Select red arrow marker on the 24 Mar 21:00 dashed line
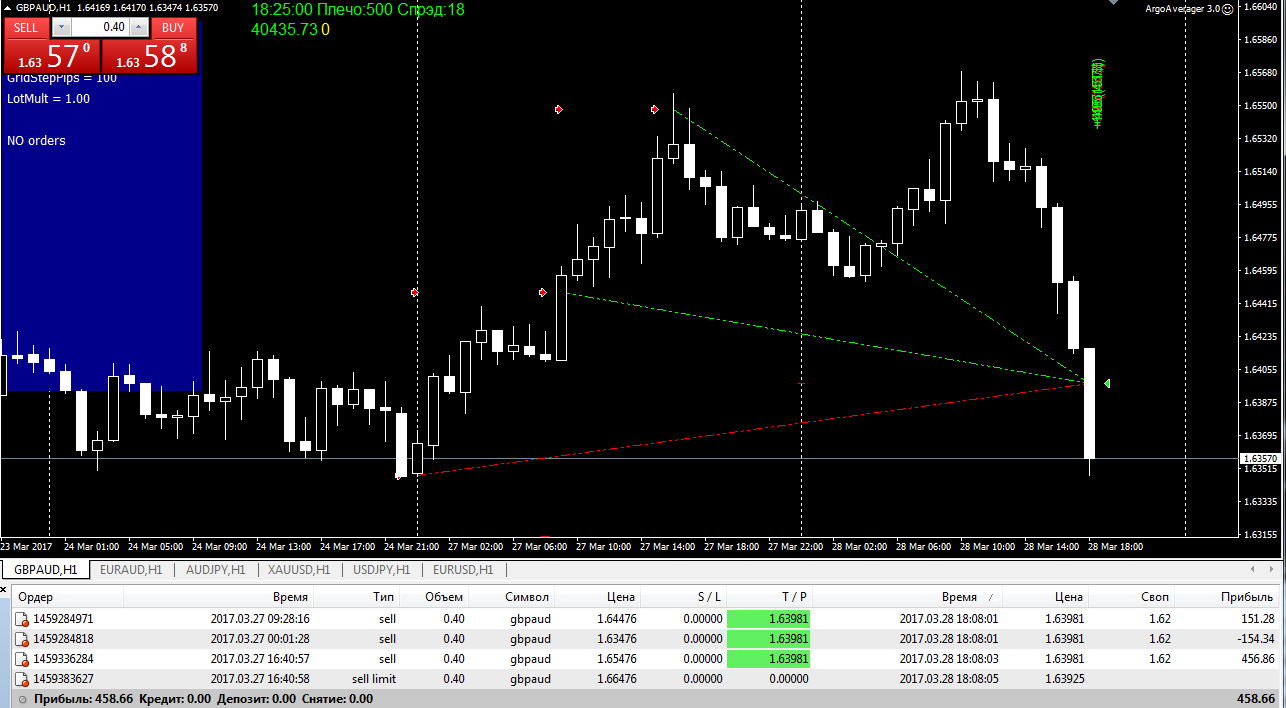 coord(414,292)
